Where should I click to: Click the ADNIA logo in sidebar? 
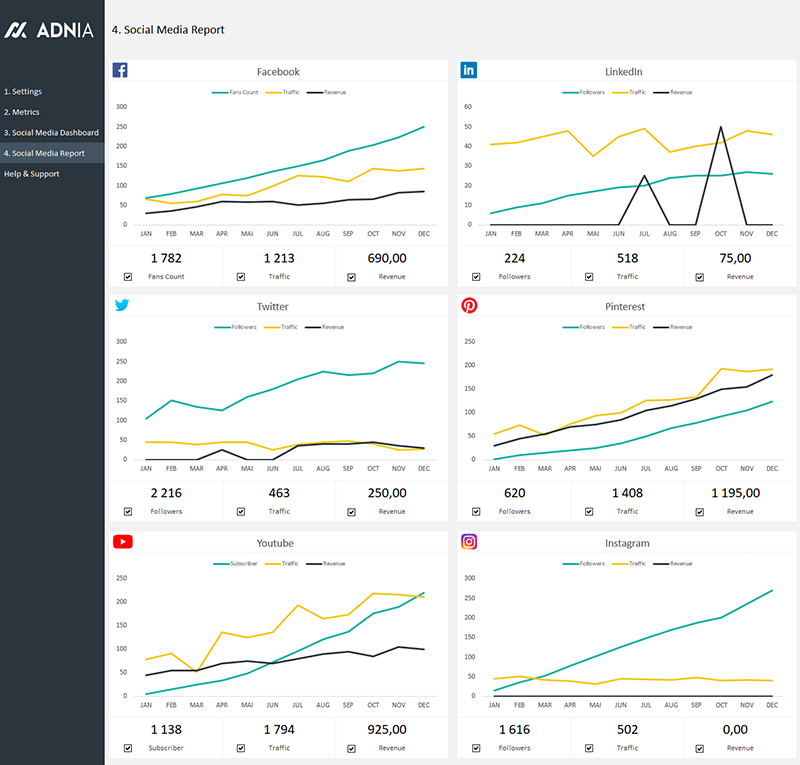(51, 30)
